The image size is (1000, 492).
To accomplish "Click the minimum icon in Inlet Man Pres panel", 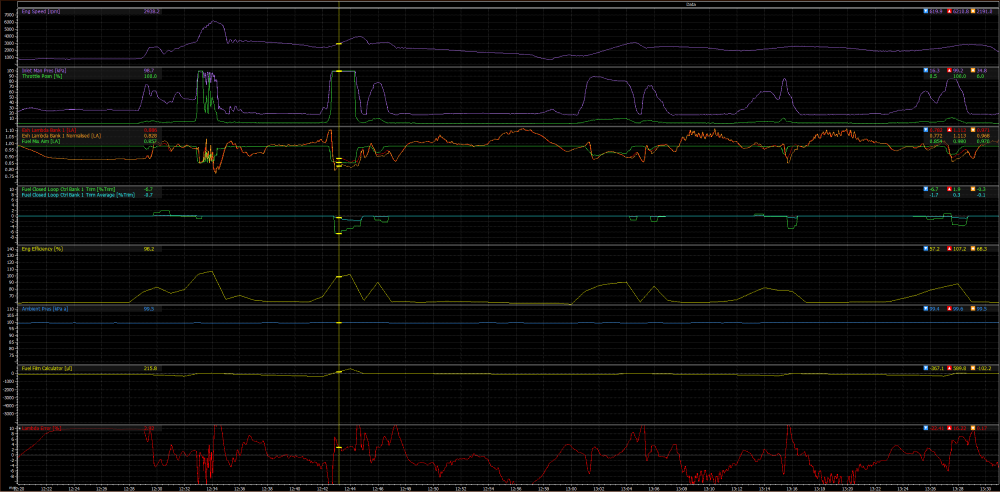I will pyautogui.click(x=926, y=70).
